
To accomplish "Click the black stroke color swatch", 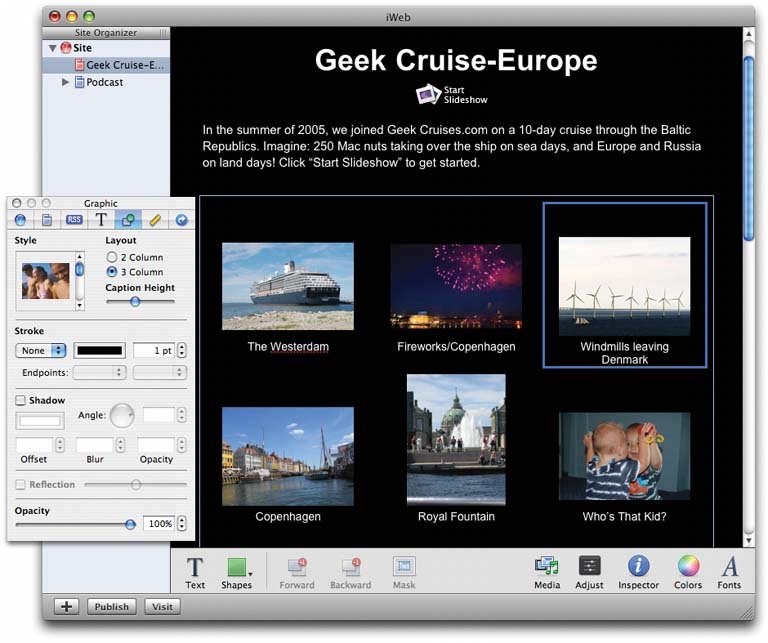I will [x=99, y=350].
